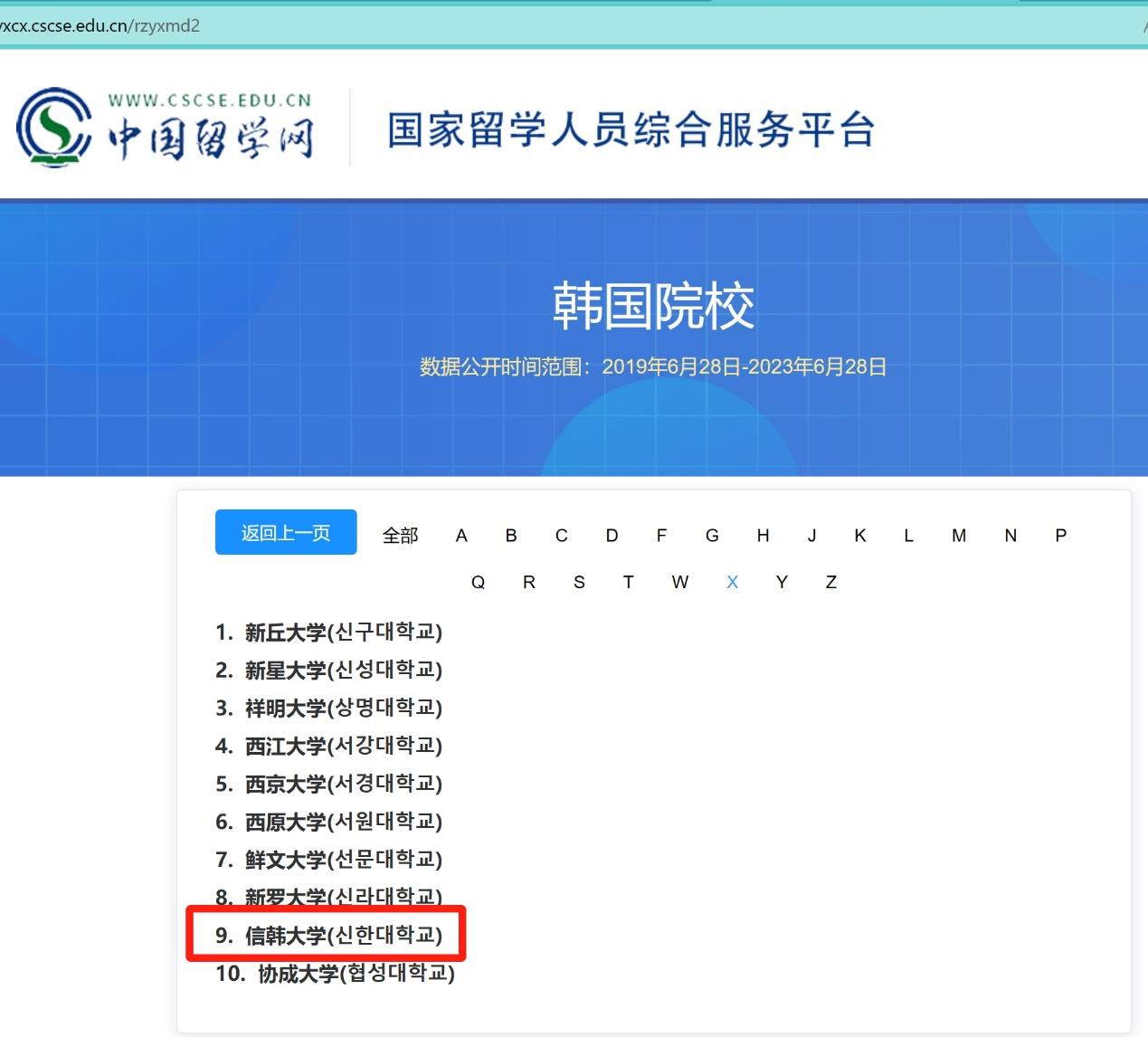Open 协成大学 list entry

click(x=356, y=974)
